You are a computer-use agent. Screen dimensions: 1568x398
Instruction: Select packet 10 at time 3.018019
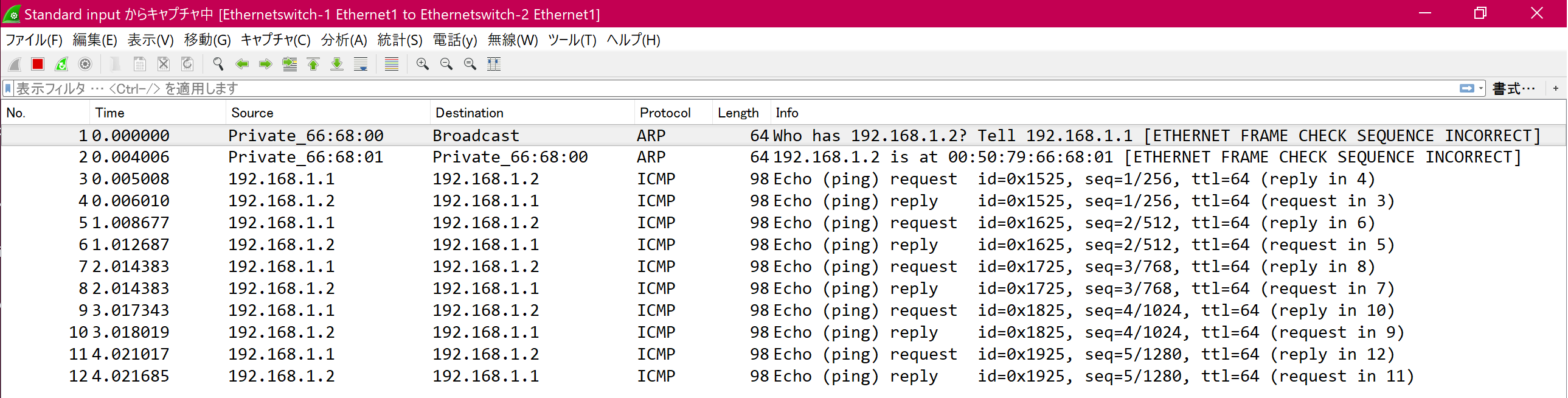tap(783, 333)
